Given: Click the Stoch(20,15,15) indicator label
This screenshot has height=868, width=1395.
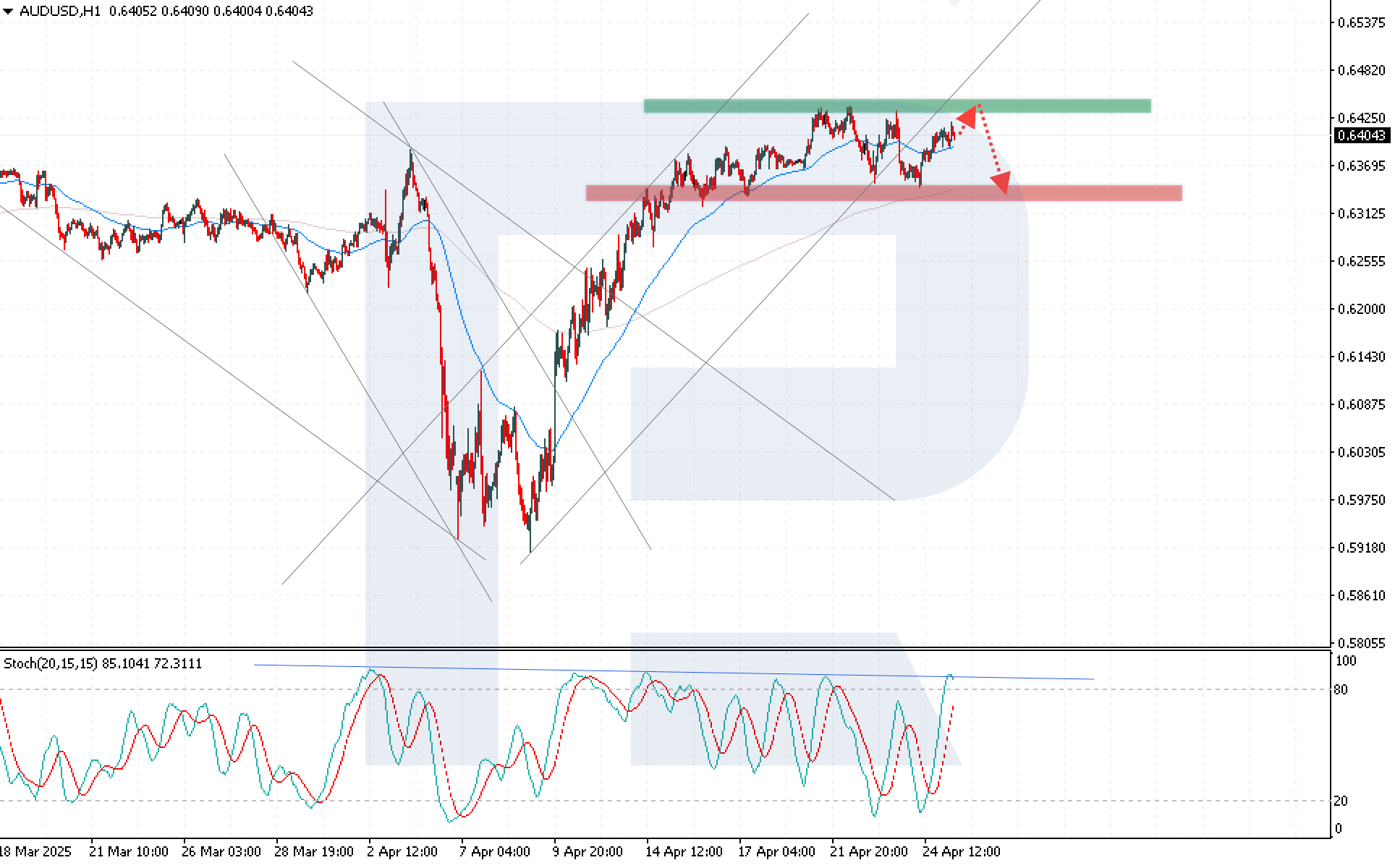Looking at the screenshot, I should point(51,664).
